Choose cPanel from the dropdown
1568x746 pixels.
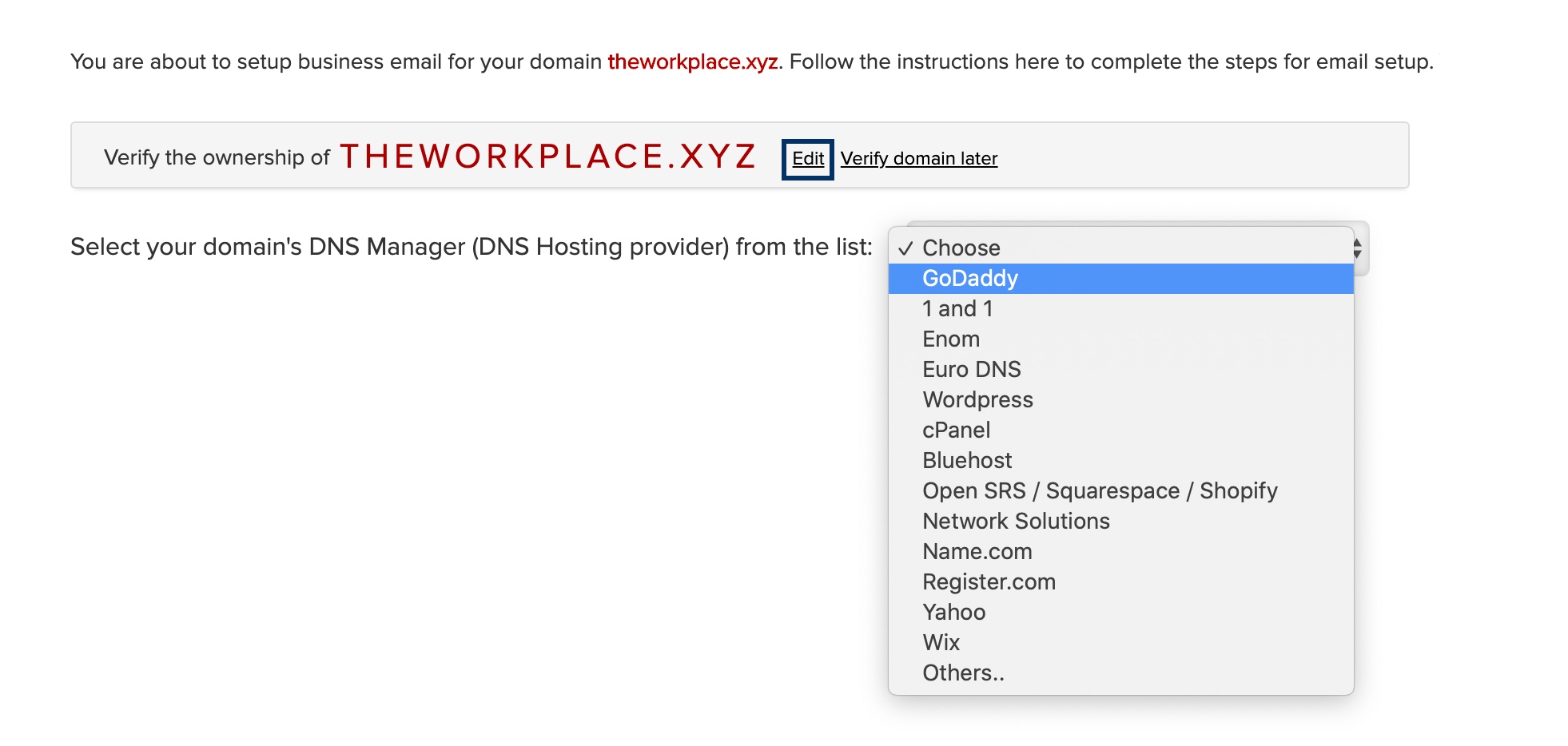tap(1120, 430)
